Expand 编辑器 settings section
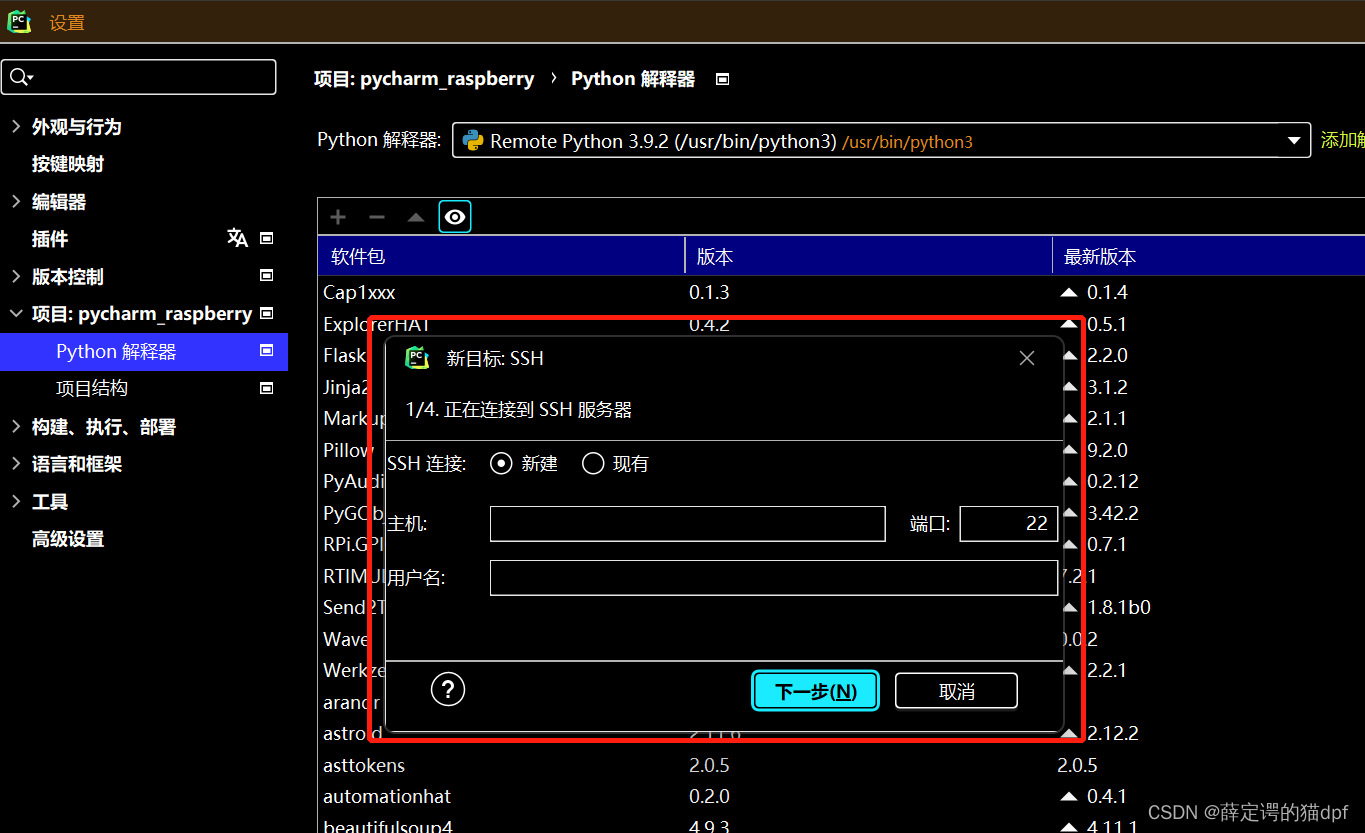This screenshot has width=1365, height=833. [x=15, y=201]
